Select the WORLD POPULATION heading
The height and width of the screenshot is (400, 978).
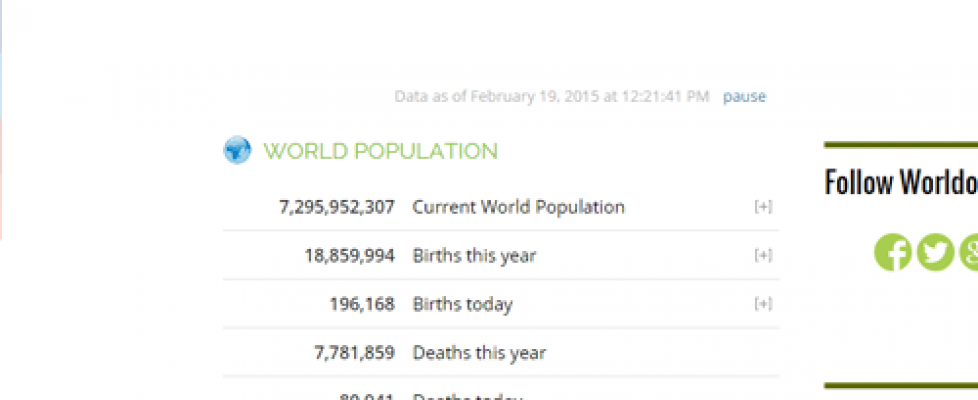(x=380, y=152)
